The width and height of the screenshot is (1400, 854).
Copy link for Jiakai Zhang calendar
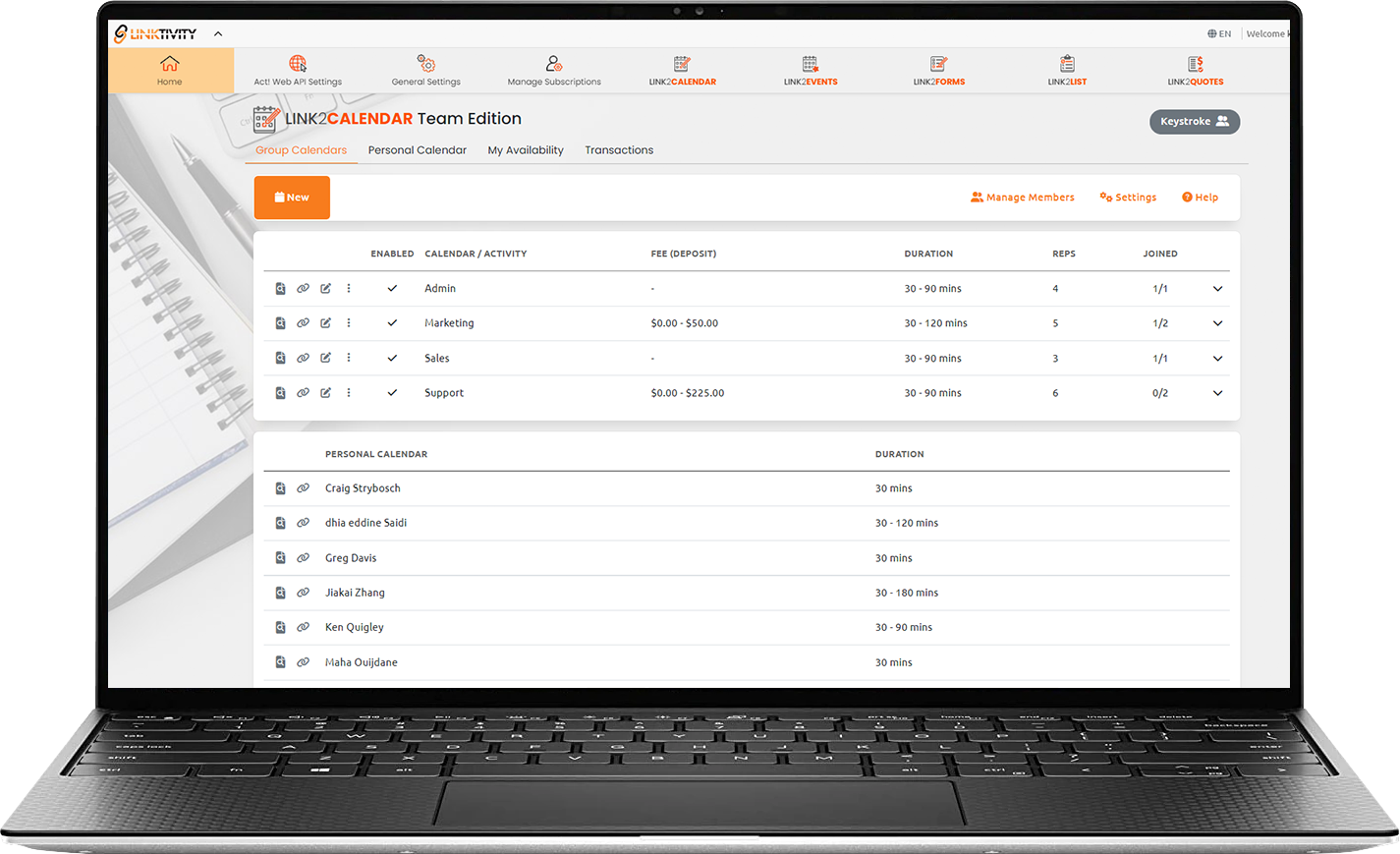303,593
